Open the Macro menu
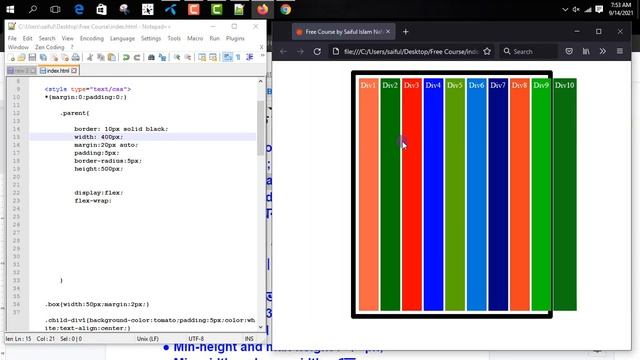The image size is (640, 360). (195, 38)
